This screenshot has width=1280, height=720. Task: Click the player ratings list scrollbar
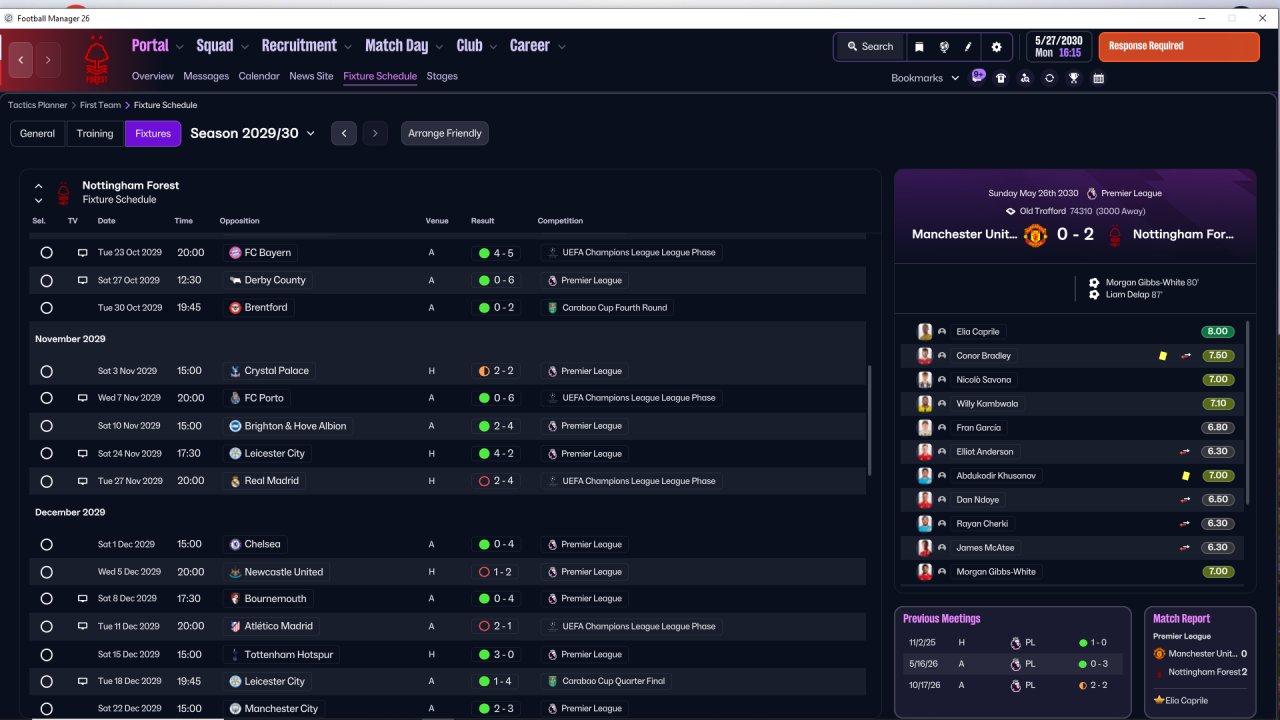point(1249,413)
